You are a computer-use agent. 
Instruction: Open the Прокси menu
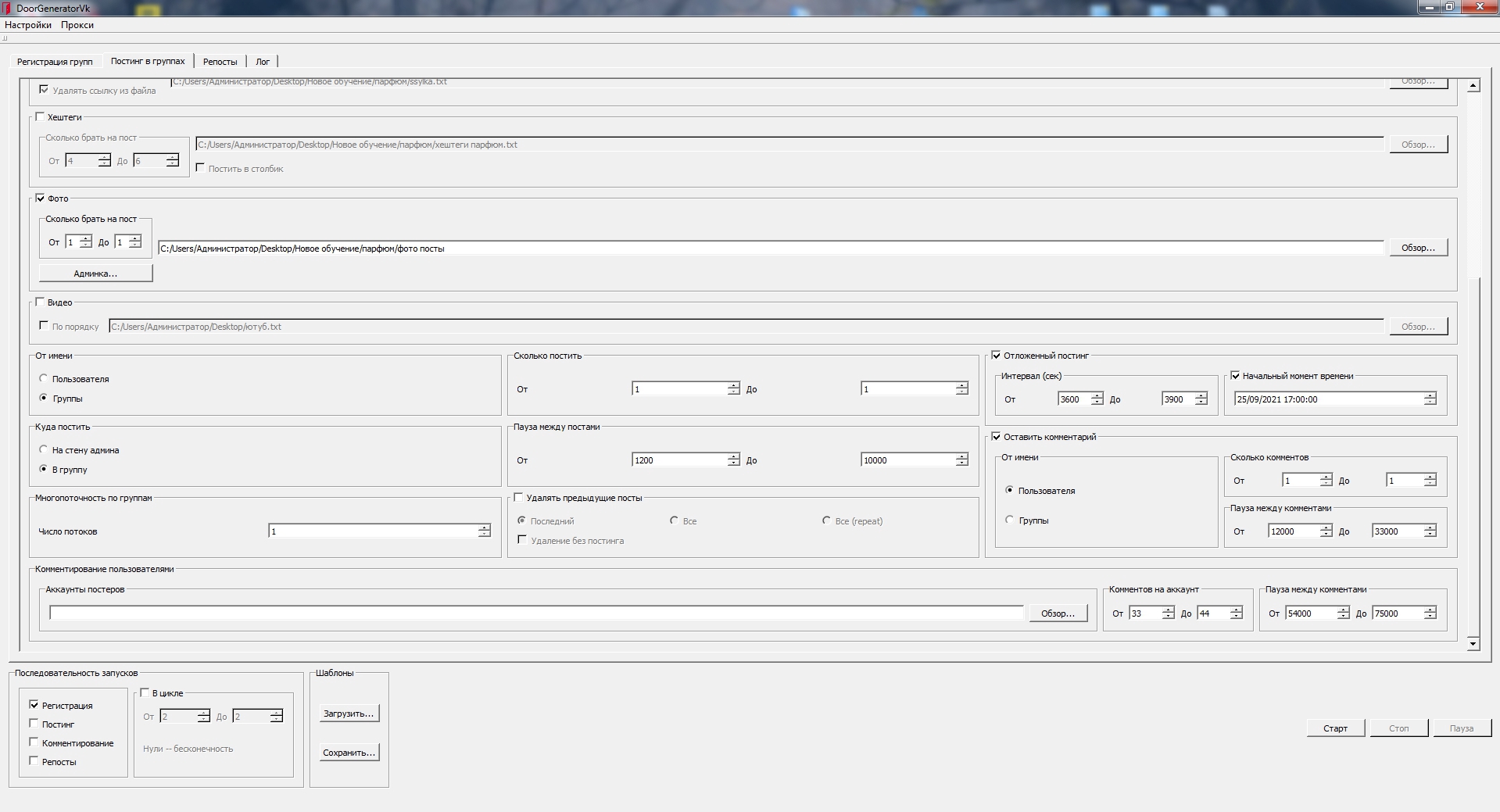[x=77, y=25]
